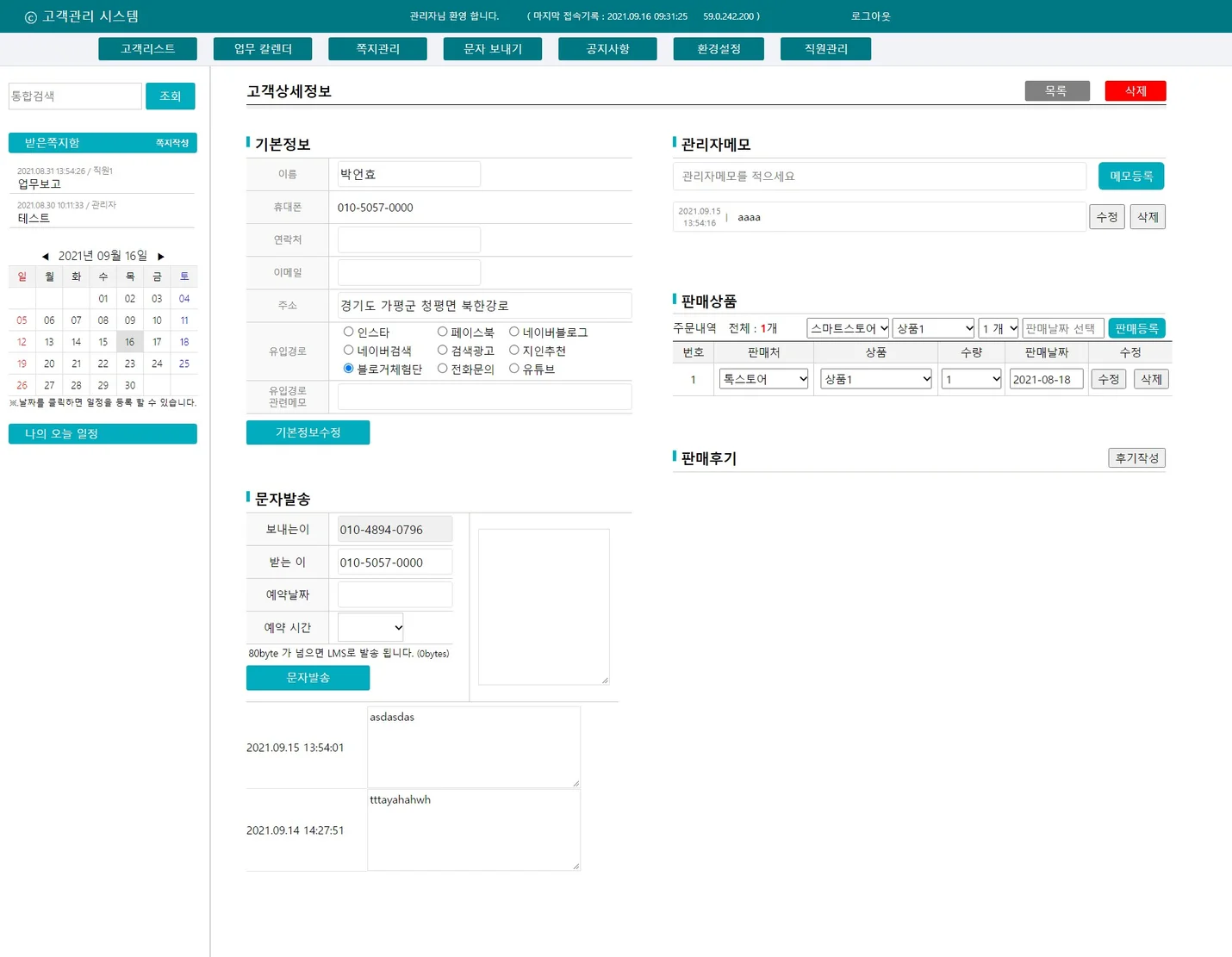Click the red 삭제 button for customer
The height and width of the screenshot is (957, 1232).
(x=1136, y=90)
